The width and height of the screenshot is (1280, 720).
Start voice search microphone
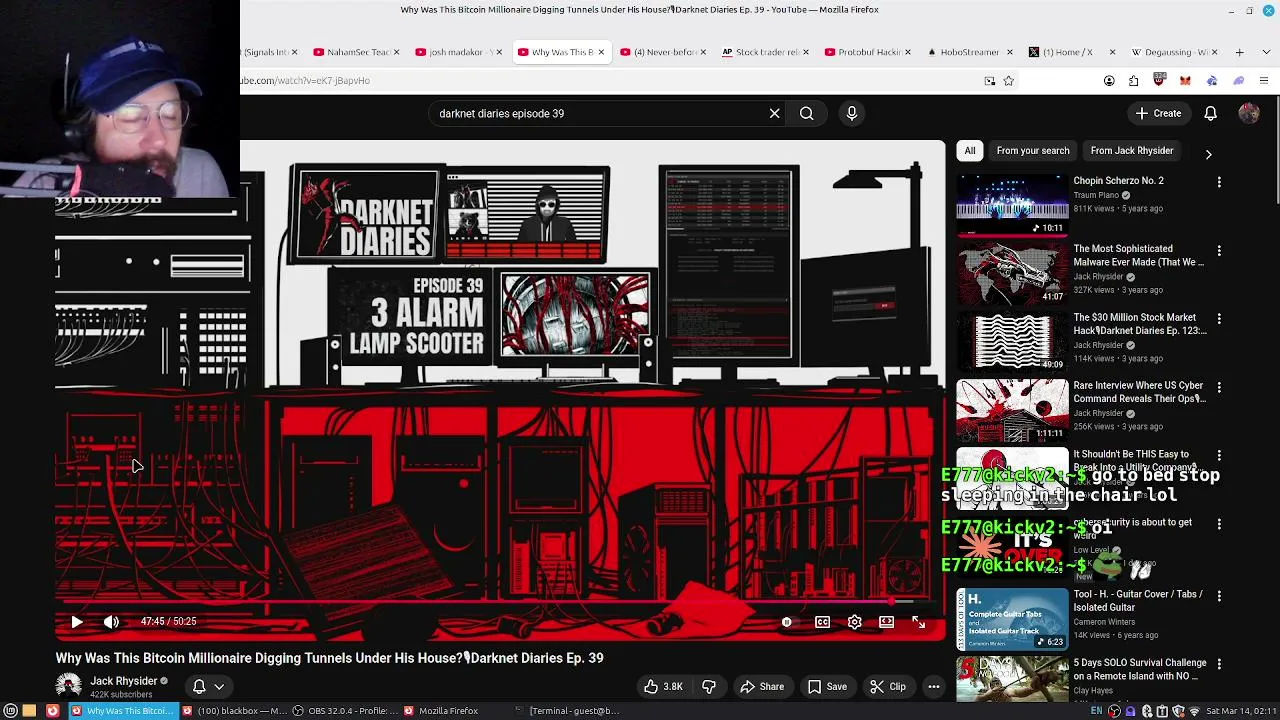point(852,113)
